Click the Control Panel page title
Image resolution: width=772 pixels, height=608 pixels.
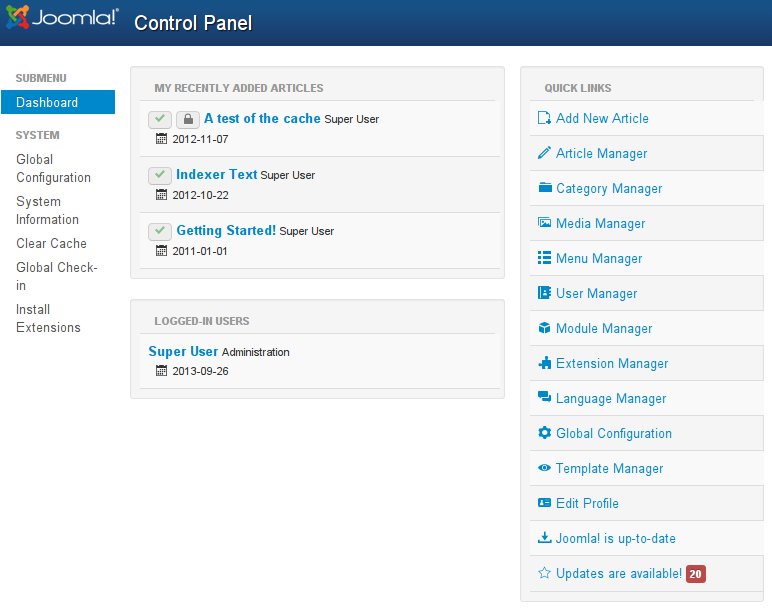point(193,23)
